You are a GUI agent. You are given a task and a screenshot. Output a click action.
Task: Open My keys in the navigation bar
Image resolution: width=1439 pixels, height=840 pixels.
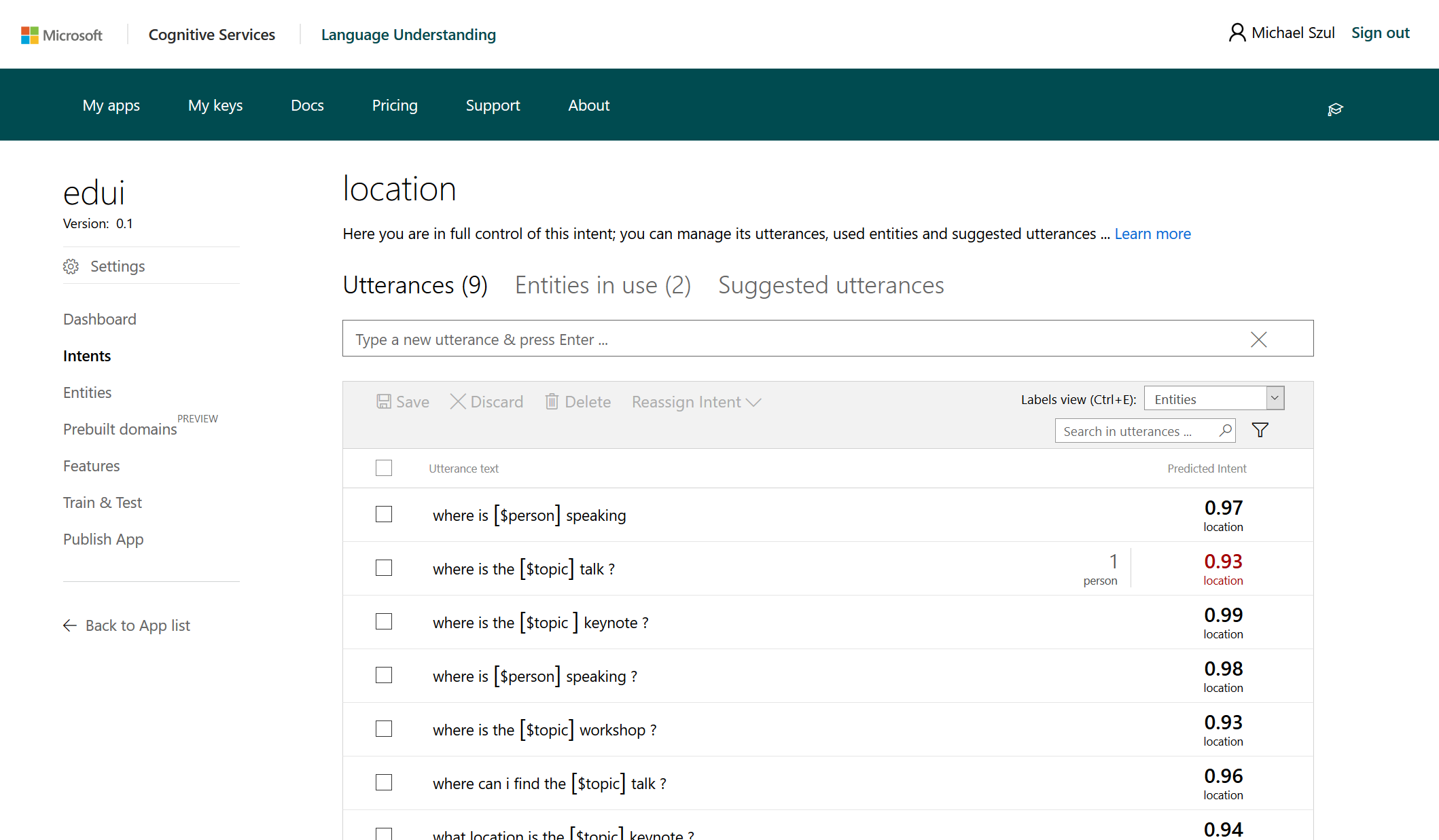[215, 105]
